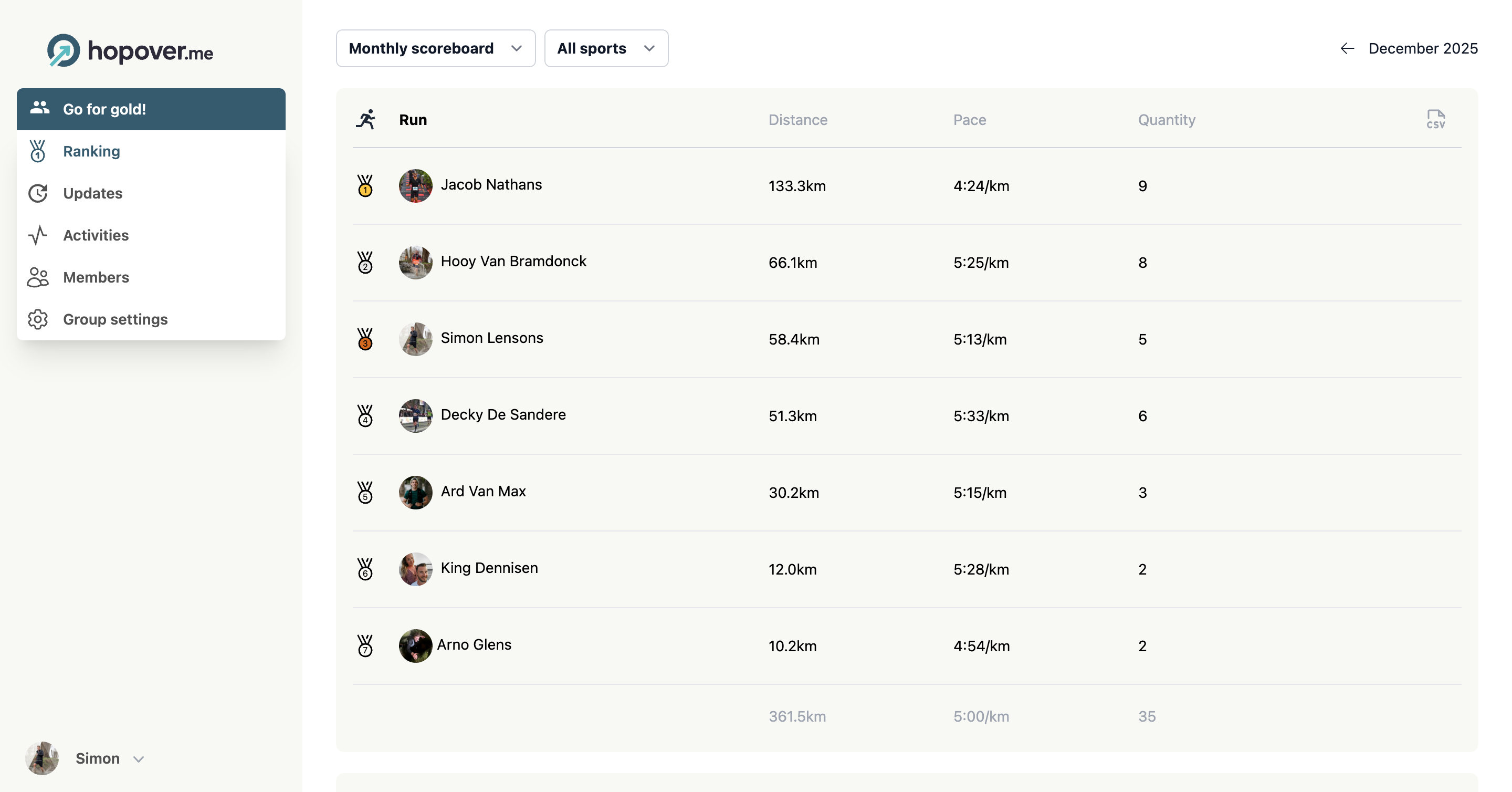Click the Activities pulse icon
This screenshot has width=1512, height=792.
point(38,235)
